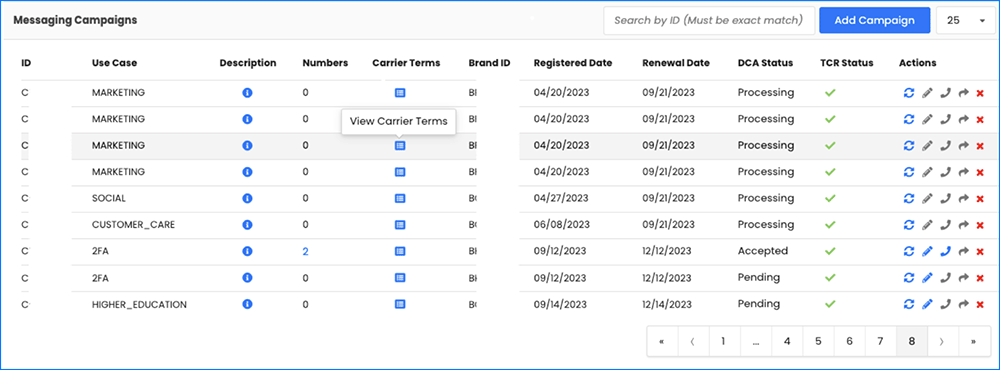Edit the HIGHER_EDUCATION campaign
This screenshot has height=370, width=1000.
(x=927, y=304)
